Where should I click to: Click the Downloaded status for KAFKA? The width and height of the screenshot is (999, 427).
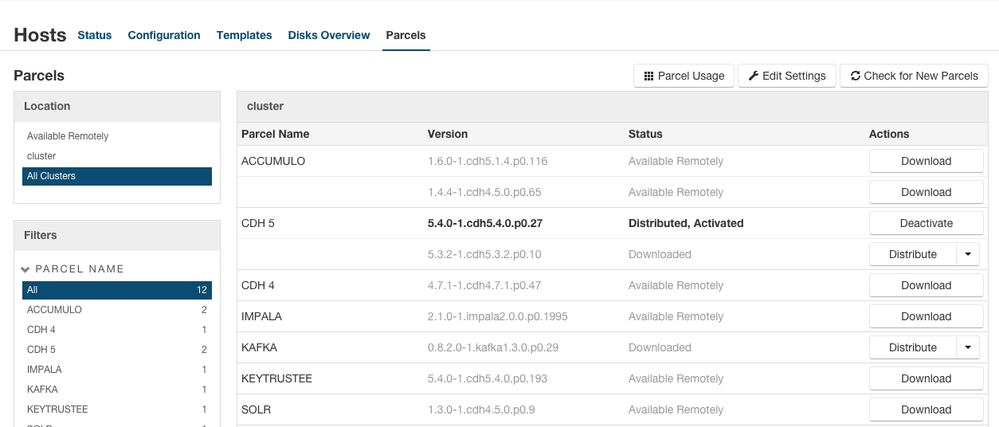point(659,348)
